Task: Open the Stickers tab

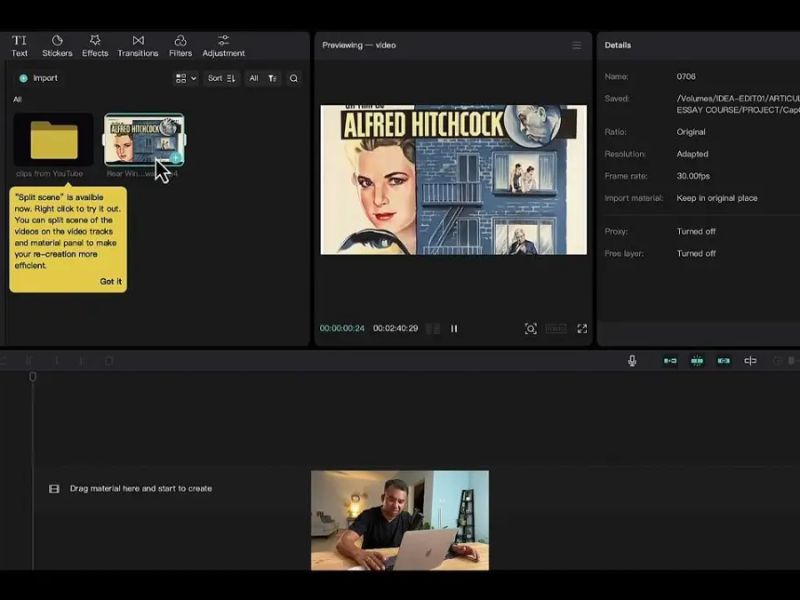Action: coord(57,46)
